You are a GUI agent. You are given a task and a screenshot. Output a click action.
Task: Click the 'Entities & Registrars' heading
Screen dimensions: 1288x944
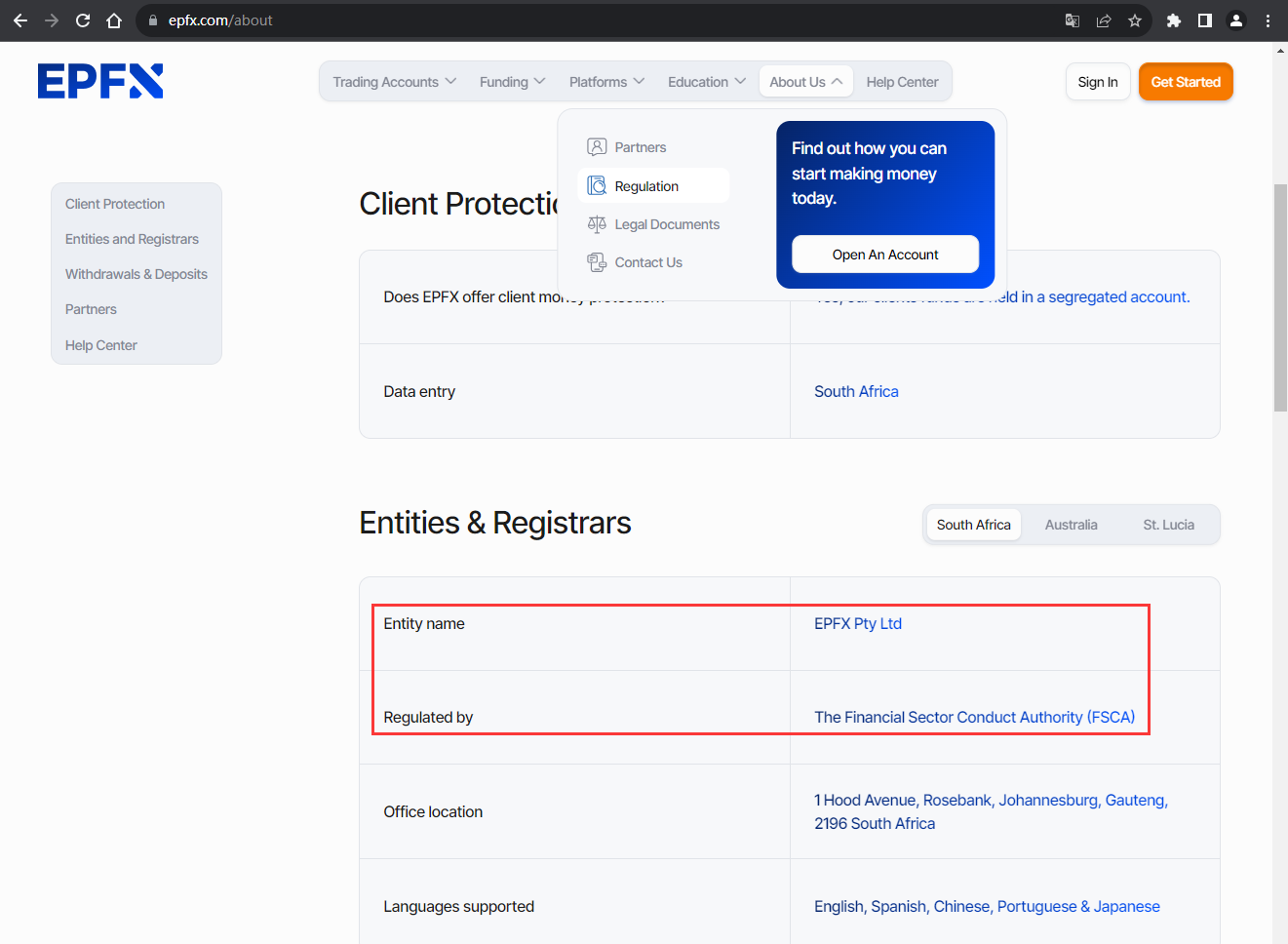pyautogui.click(x=495, y=523)
